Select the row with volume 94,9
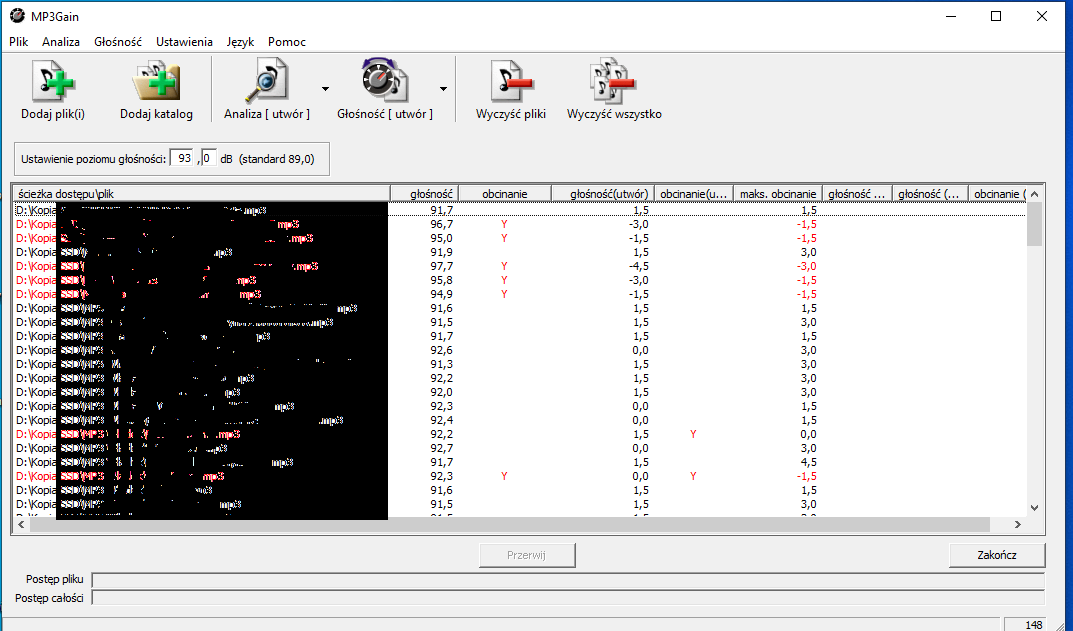 click(x=520, y=294)
